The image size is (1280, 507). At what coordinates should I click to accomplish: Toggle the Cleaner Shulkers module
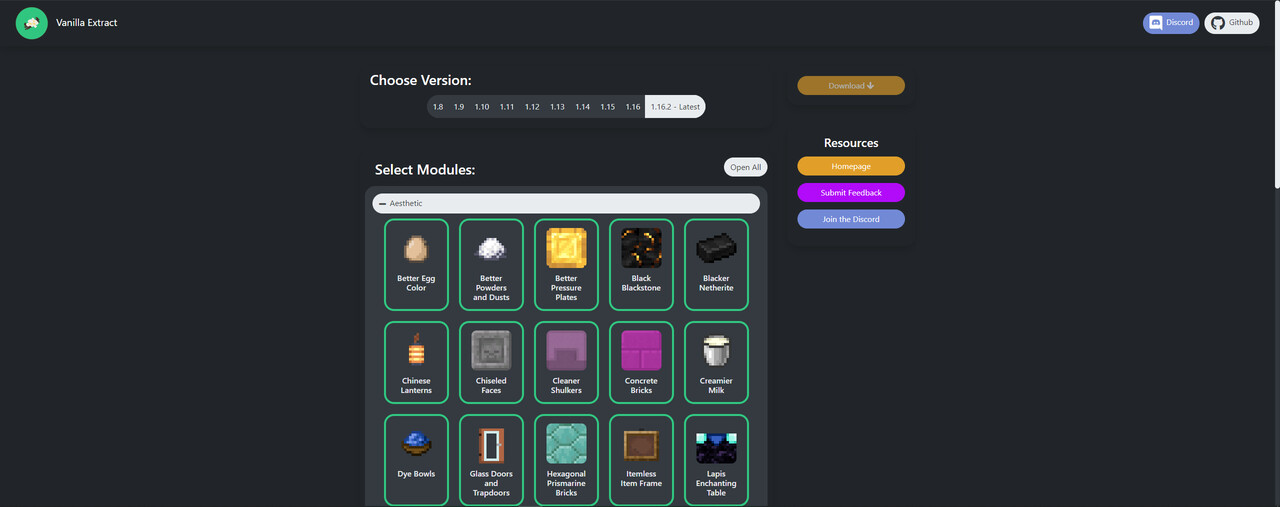tap(566, 363)
